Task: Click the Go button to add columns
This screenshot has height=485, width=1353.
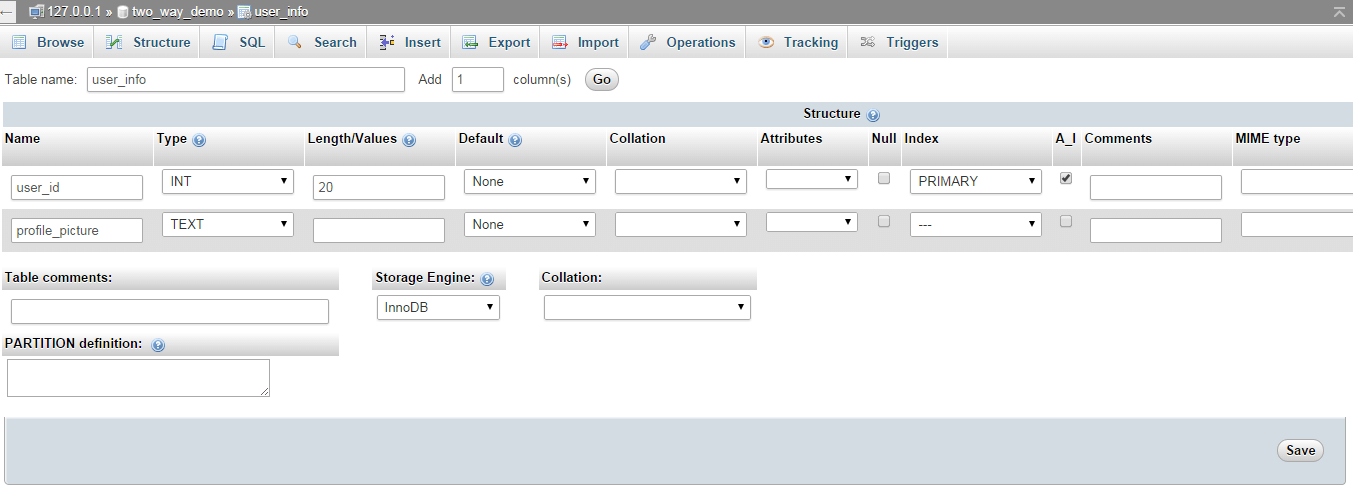Action: coord(601,80)
